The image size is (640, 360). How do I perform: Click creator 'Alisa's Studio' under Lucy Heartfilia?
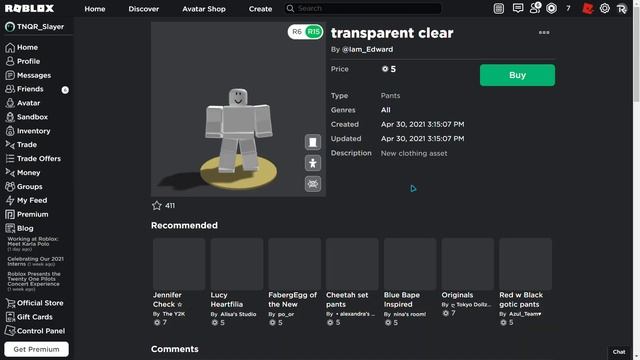(x=238, y=314)
